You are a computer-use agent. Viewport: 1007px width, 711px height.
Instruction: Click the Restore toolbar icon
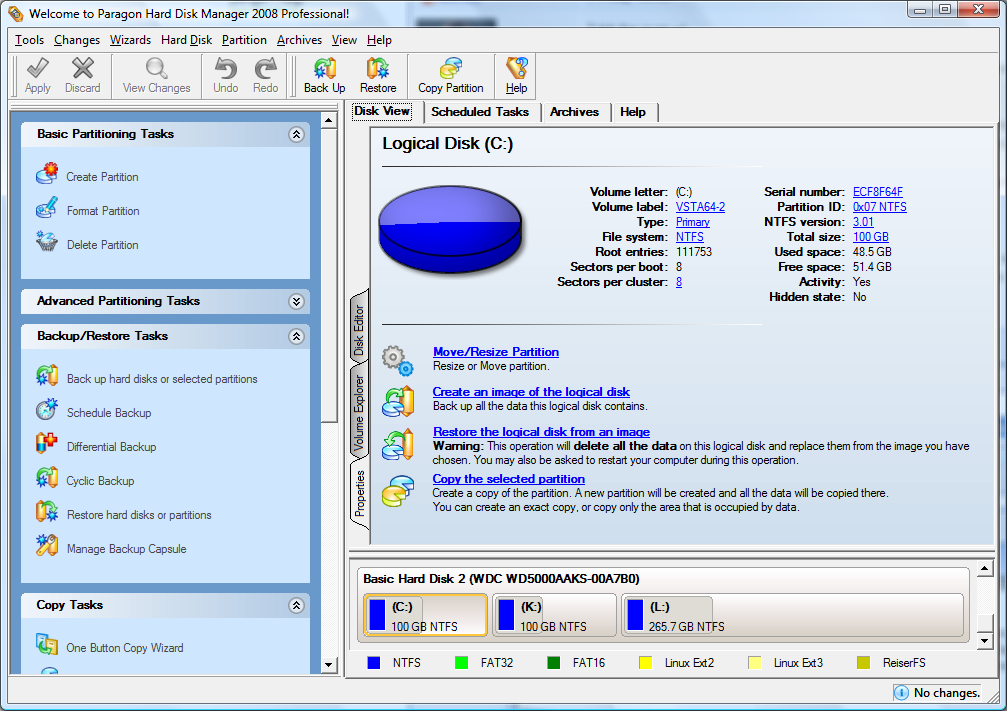click(x=378, y=69)
